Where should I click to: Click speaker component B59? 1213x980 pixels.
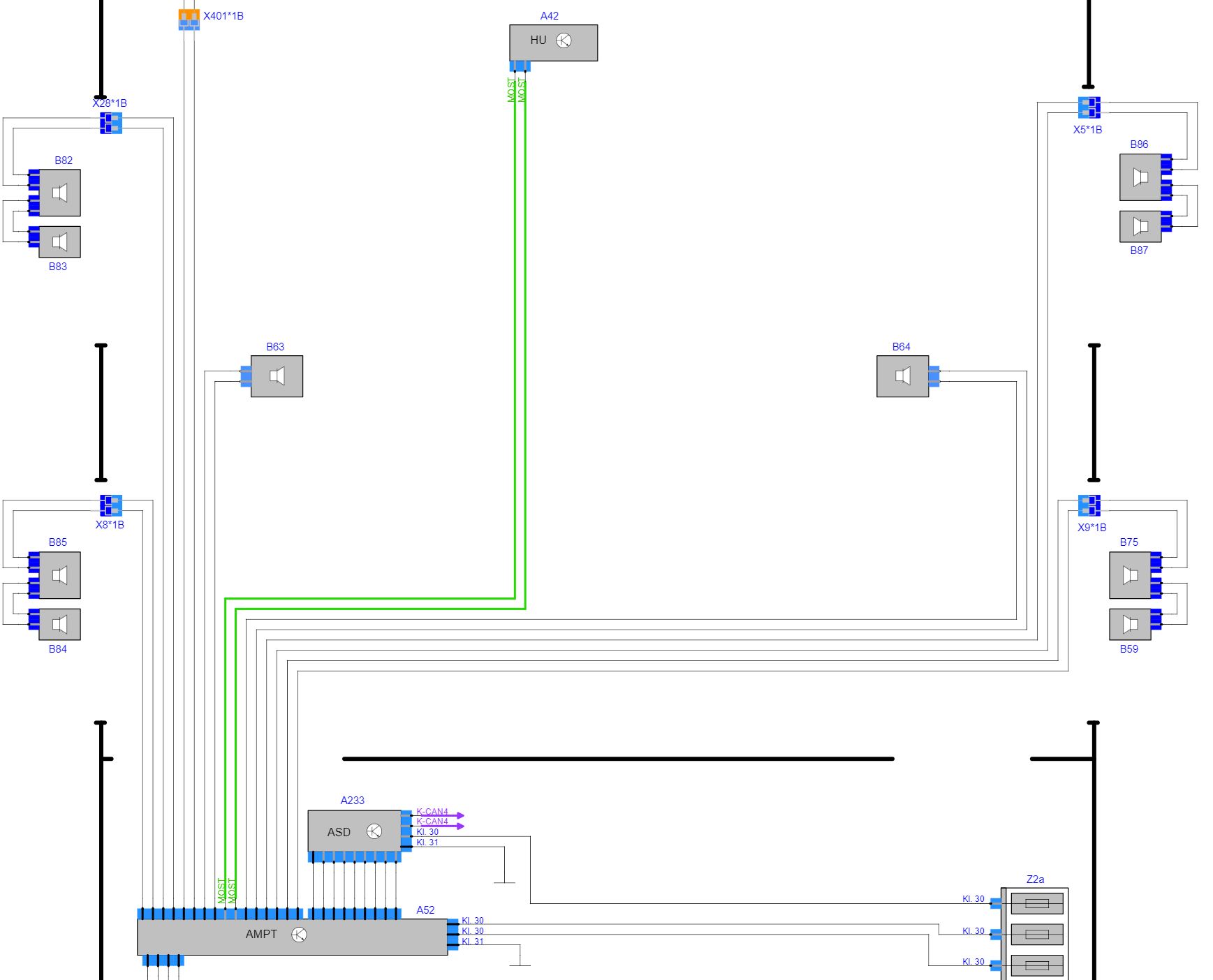(1130, 624)
